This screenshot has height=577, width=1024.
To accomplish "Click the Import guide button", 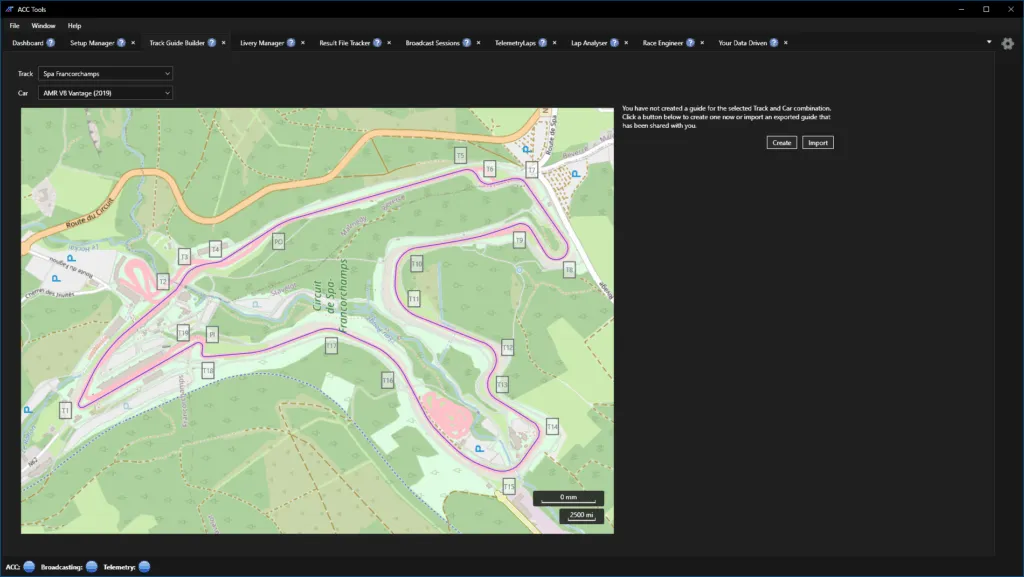I will [x=818, y=143].
